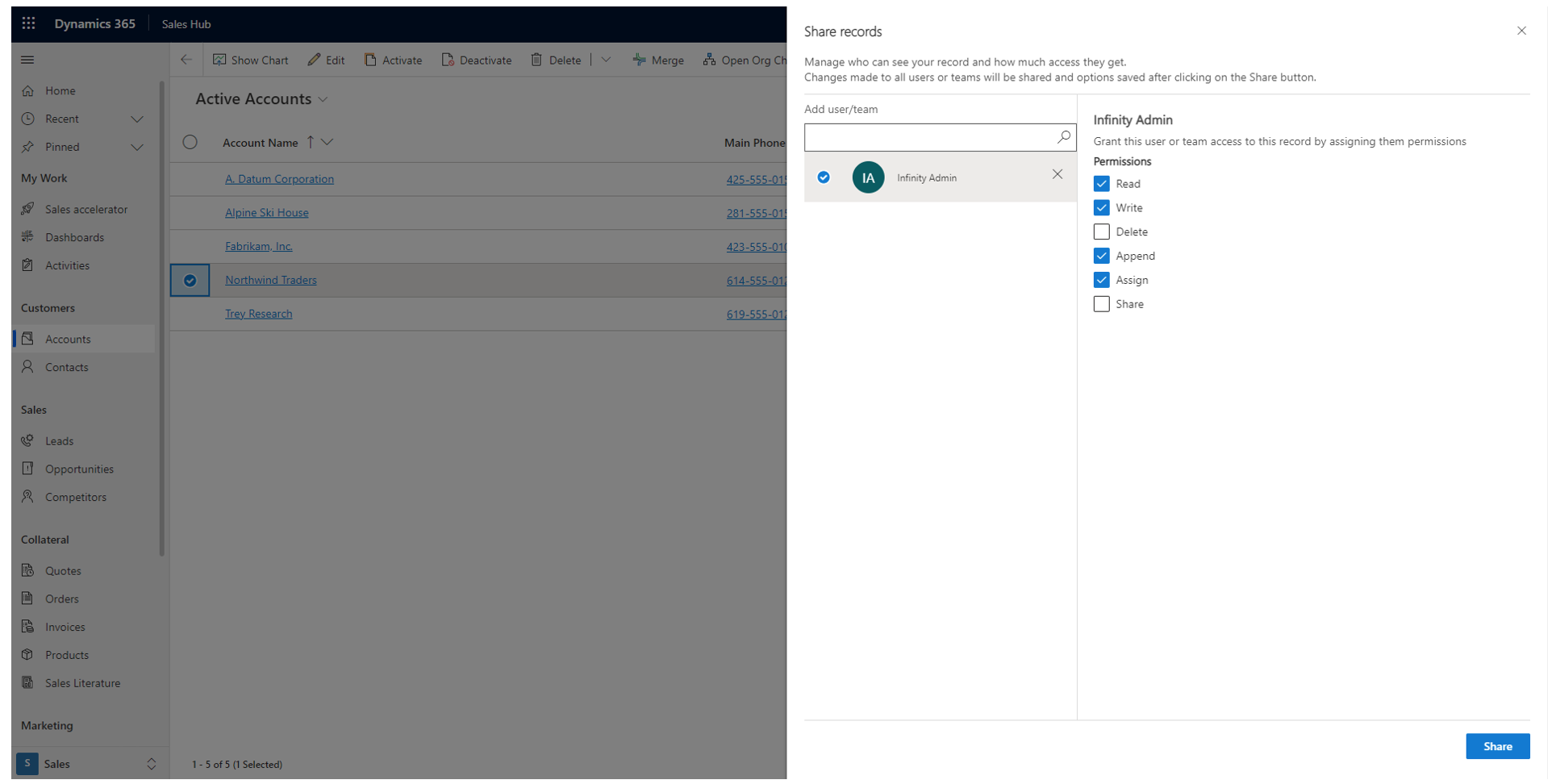Viewport: 1560px width, 784px height.
Task: Open the Products box icon
Action: click(x=28, y=655)
